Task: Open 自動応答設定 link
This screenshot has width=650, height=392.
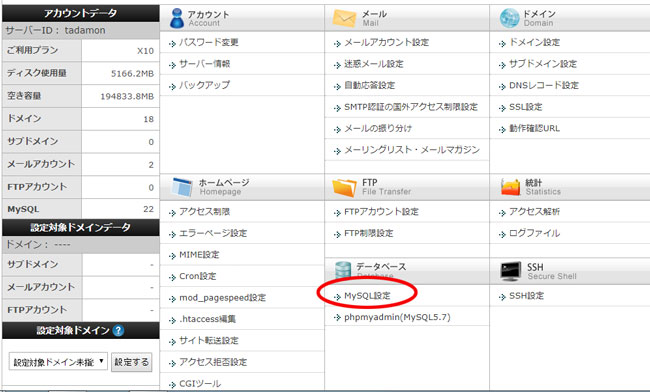Action: (369, 85)
